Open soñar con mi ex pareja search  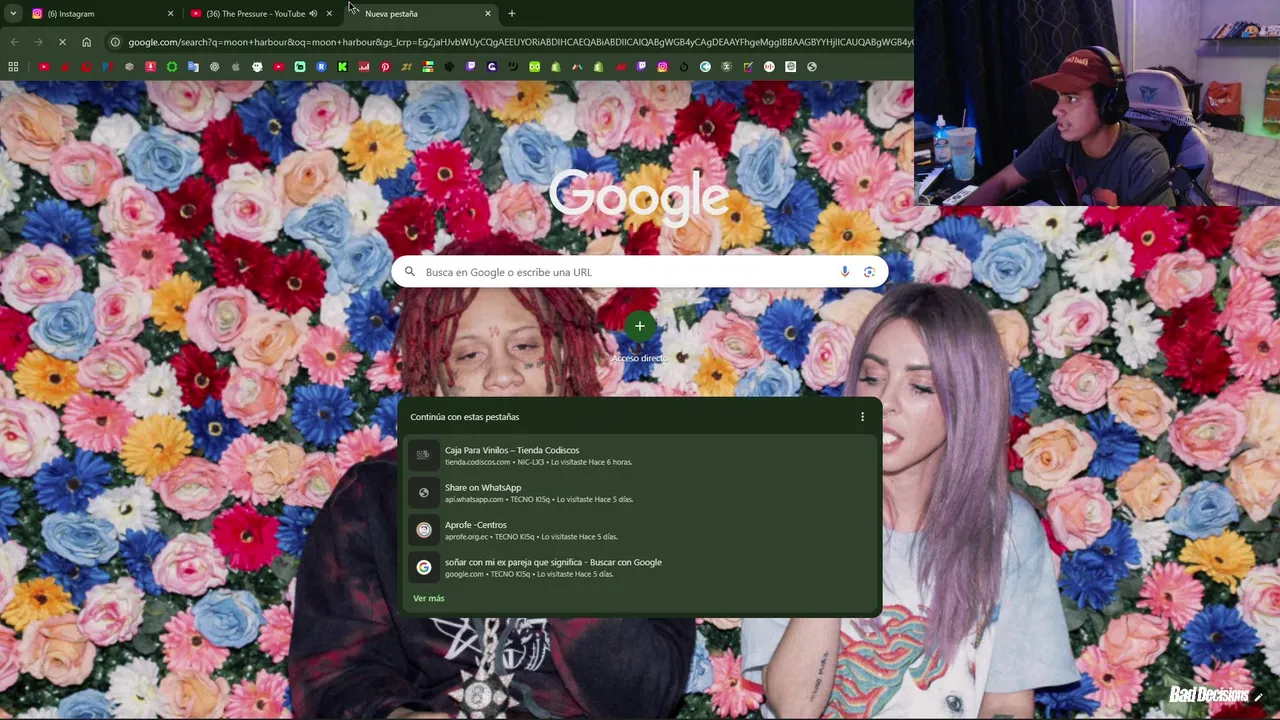640,567
